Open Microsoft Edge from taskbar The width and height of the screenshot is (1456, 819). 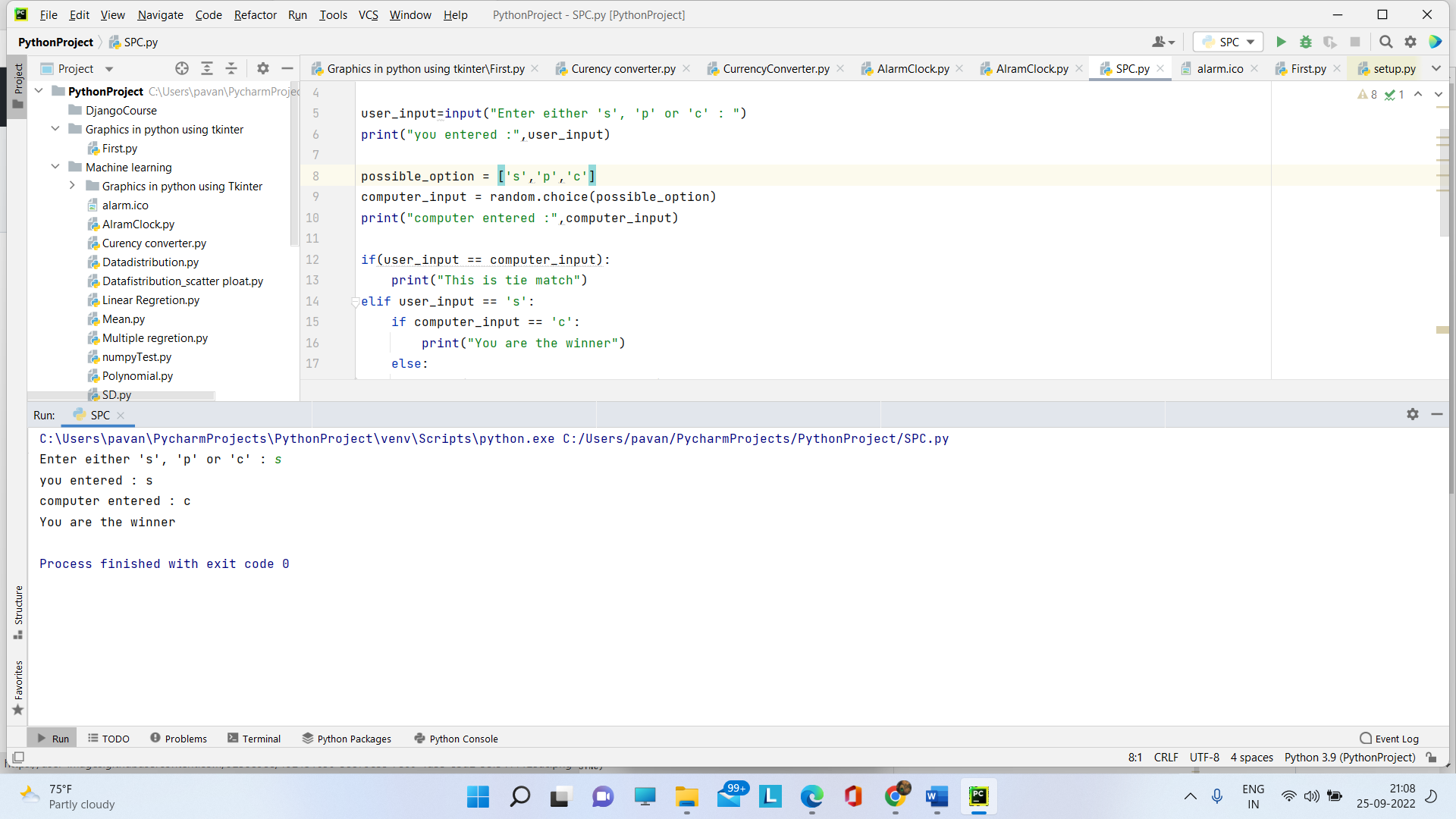click(811, 796)
